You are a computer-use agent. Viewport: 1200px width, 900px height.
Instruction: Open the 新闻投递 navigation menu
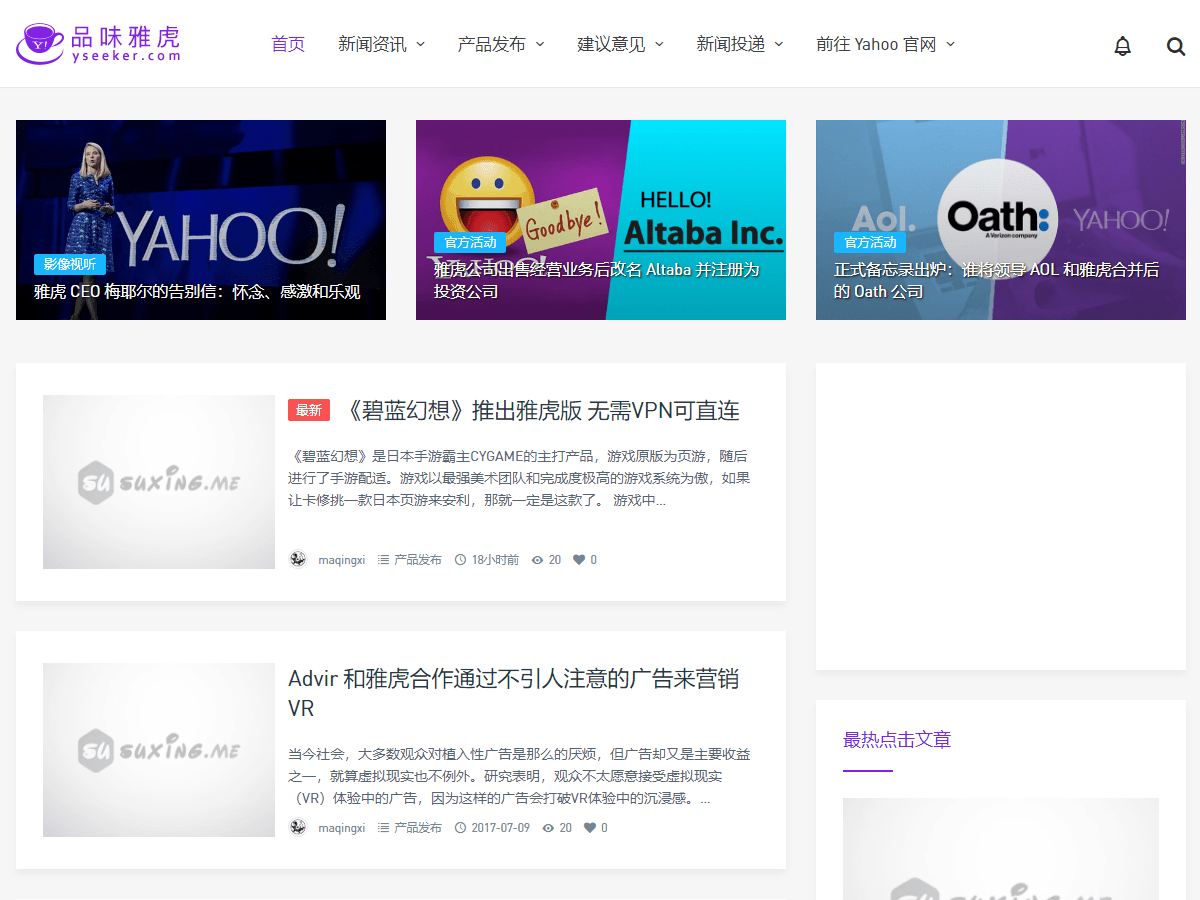tap(740, 44)
